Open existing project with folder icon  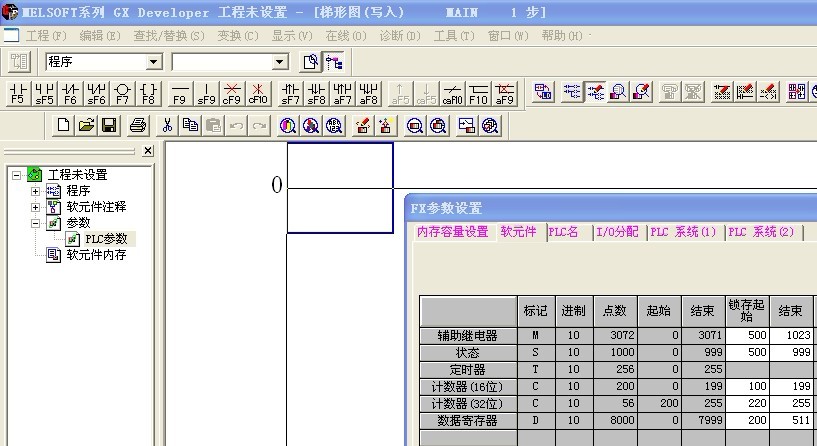86,125
